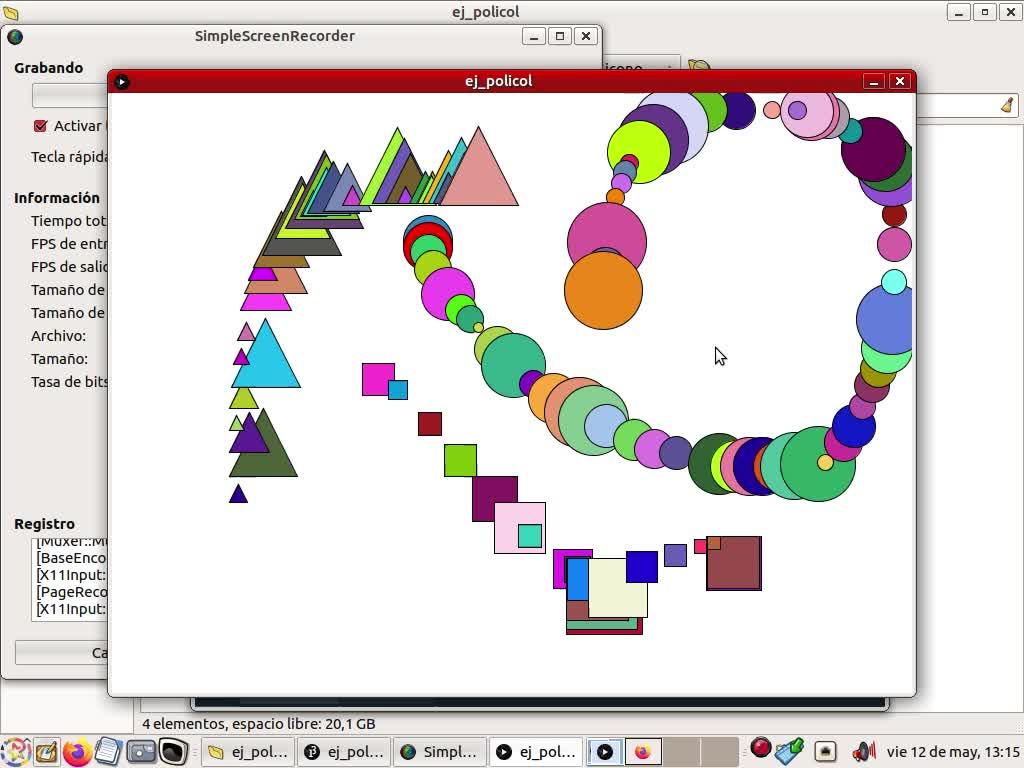The width and height of the screenshot is (1024, 768).
Task: Click the big salmon pink triangle
Action: pyautogui.click(x=479, y=178)
